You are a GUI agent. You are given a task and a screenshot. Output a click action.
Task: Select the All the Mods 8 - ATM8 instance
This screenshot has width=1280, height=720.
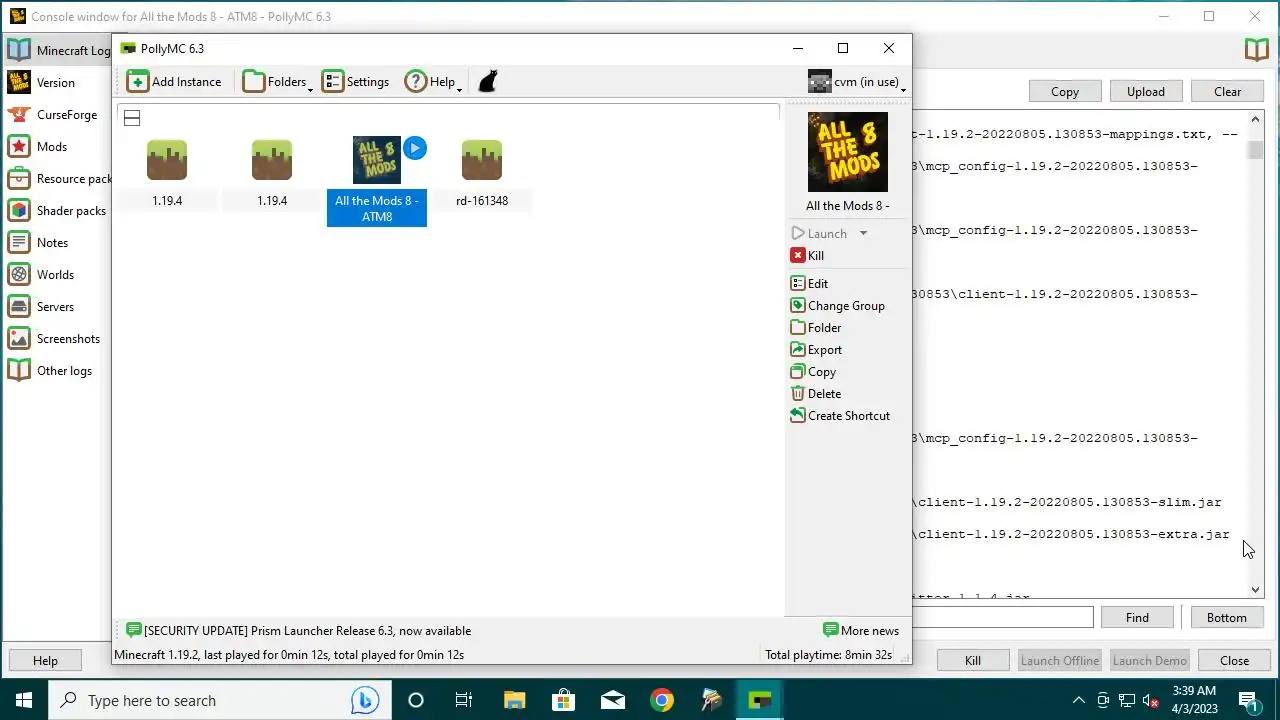(377, 180)
